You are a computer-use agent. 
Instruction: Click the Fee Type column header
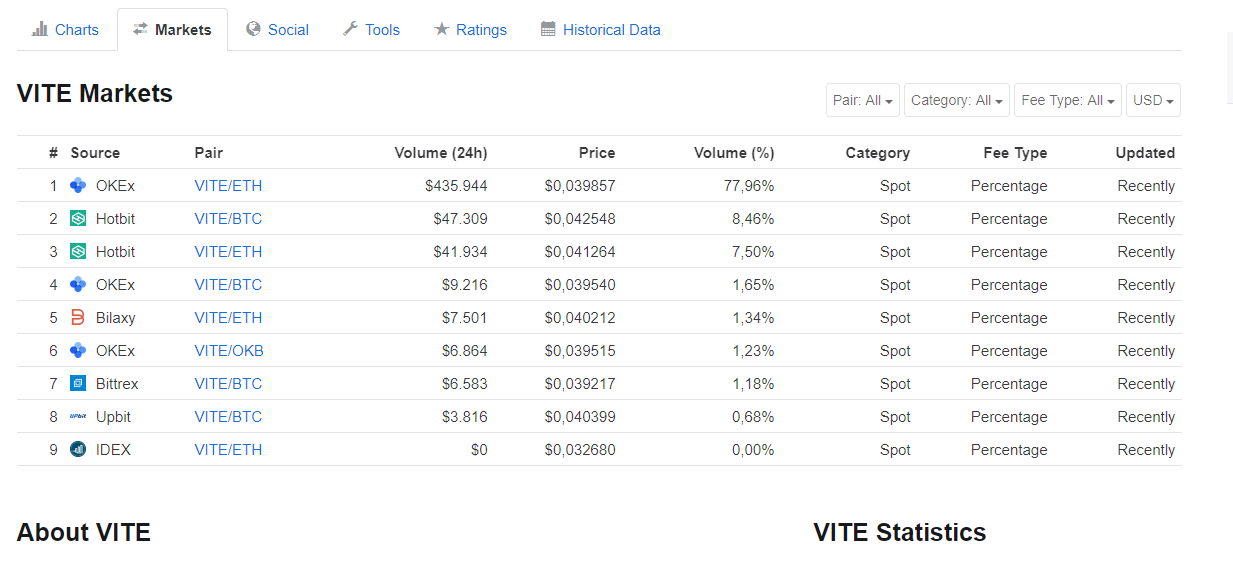point(1015,153)
